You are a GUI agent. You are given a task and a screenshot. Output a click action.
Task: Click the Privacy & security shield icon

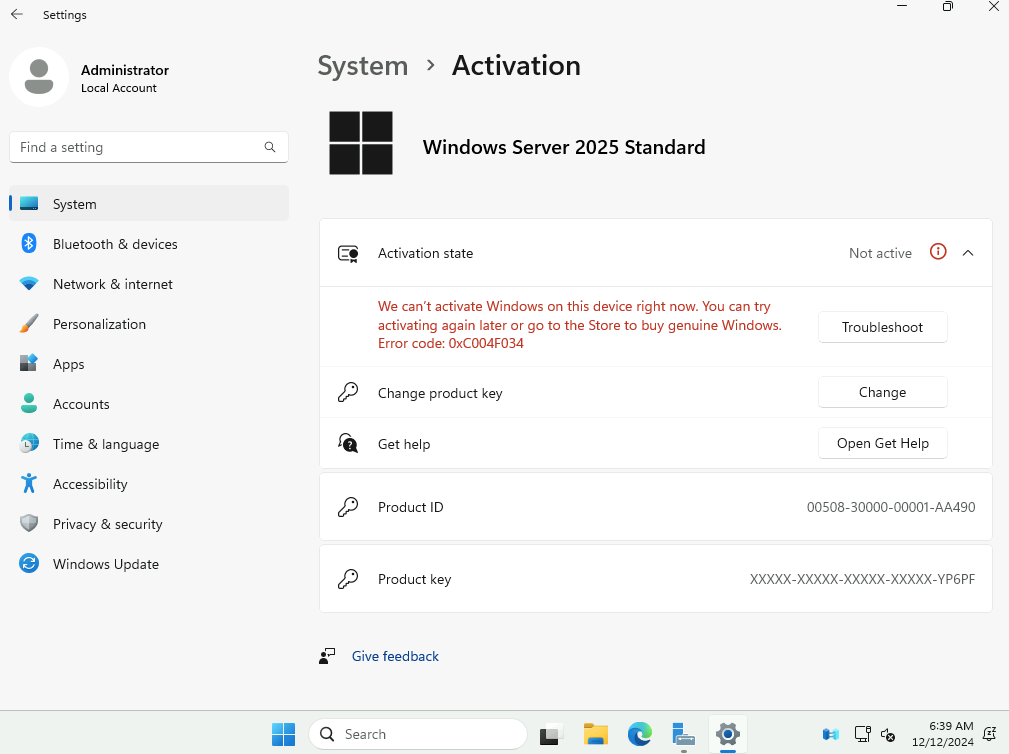(x=29, y=523)
